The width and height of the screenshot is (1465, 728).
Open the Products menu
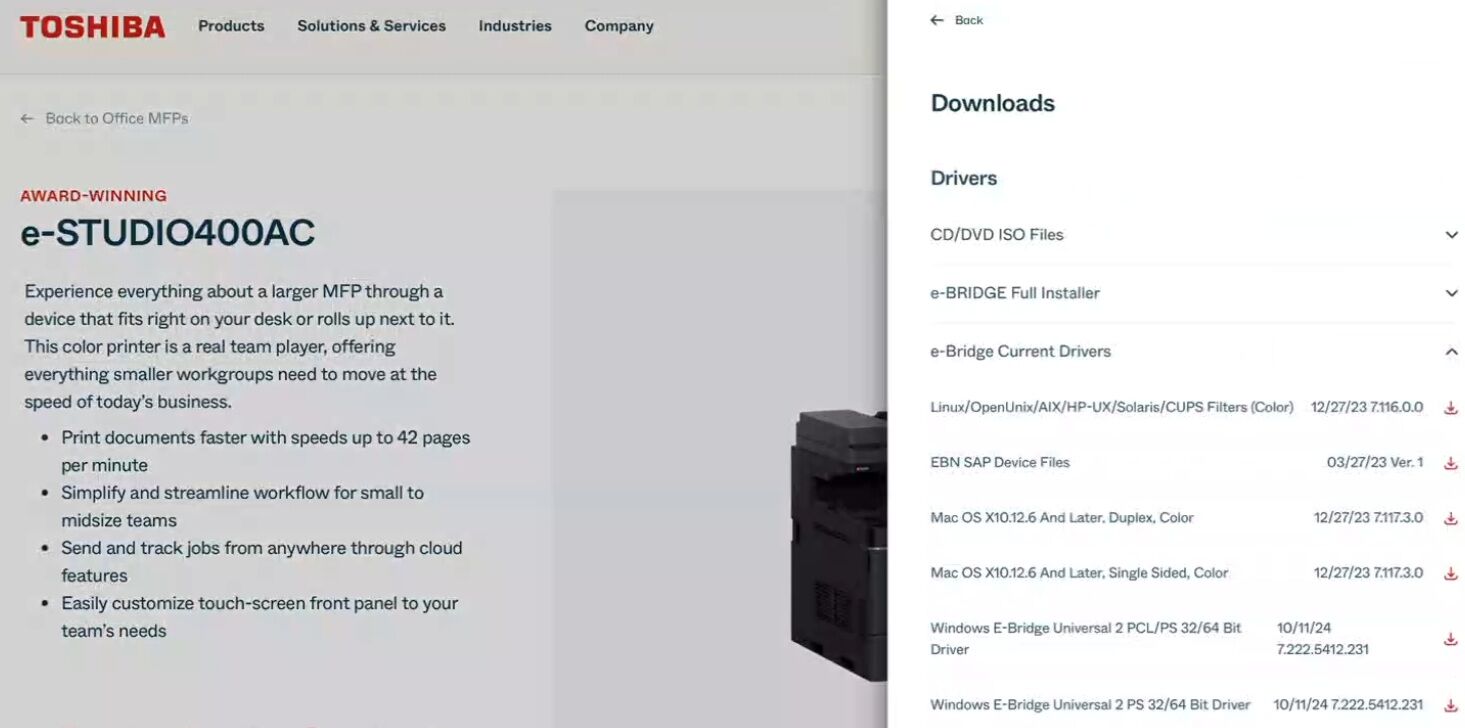(231, 26)
